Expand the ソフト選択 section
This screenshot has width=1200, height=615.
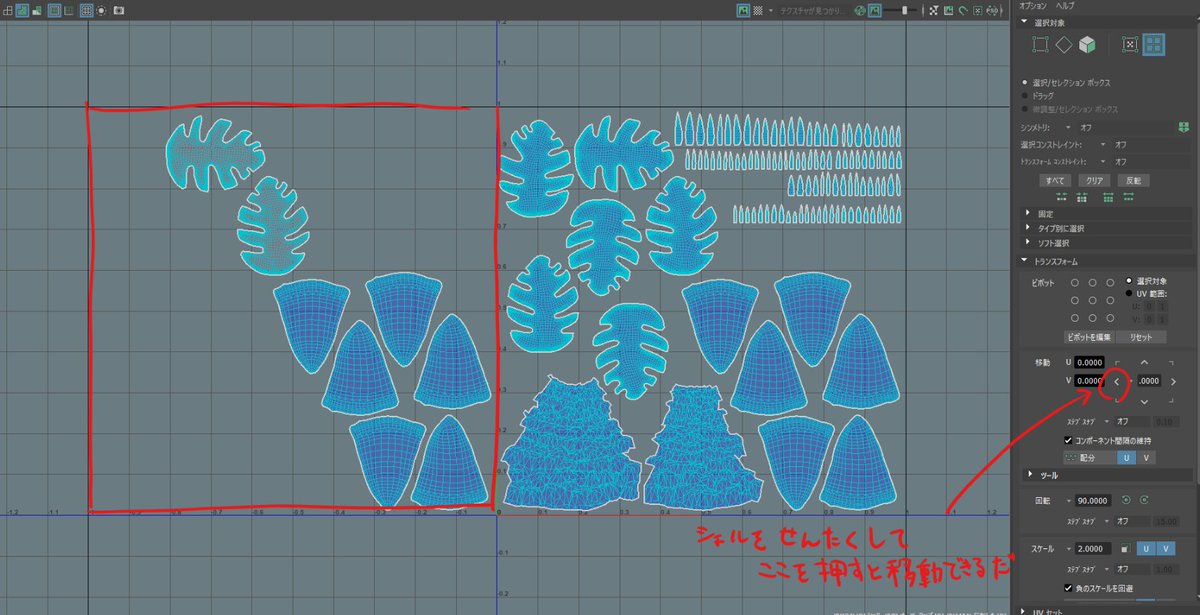click(x=1106, y=243)
